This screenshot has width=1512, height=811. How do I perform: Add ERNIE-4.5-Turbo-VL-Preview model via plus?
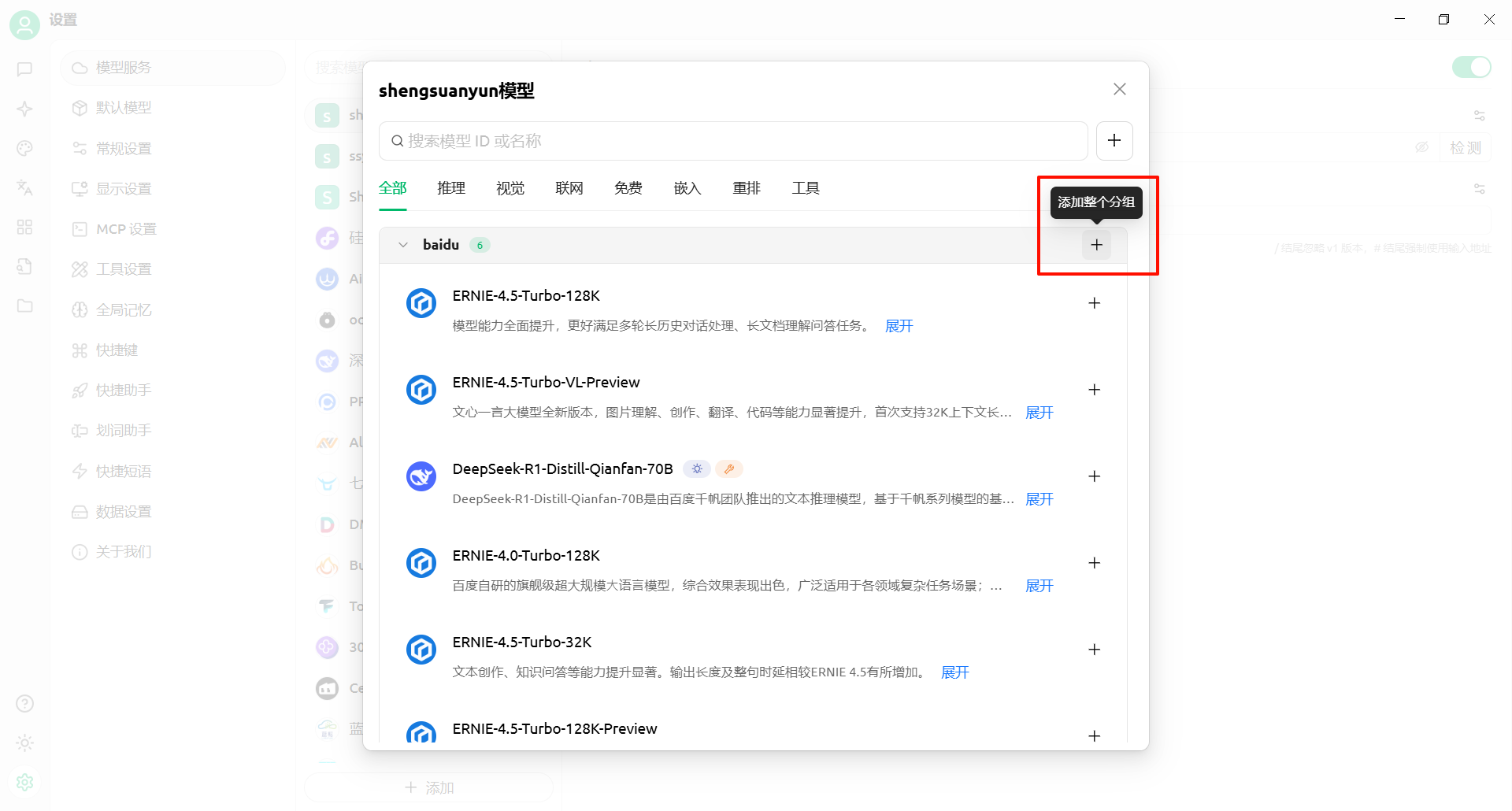tap(1094, 390)
